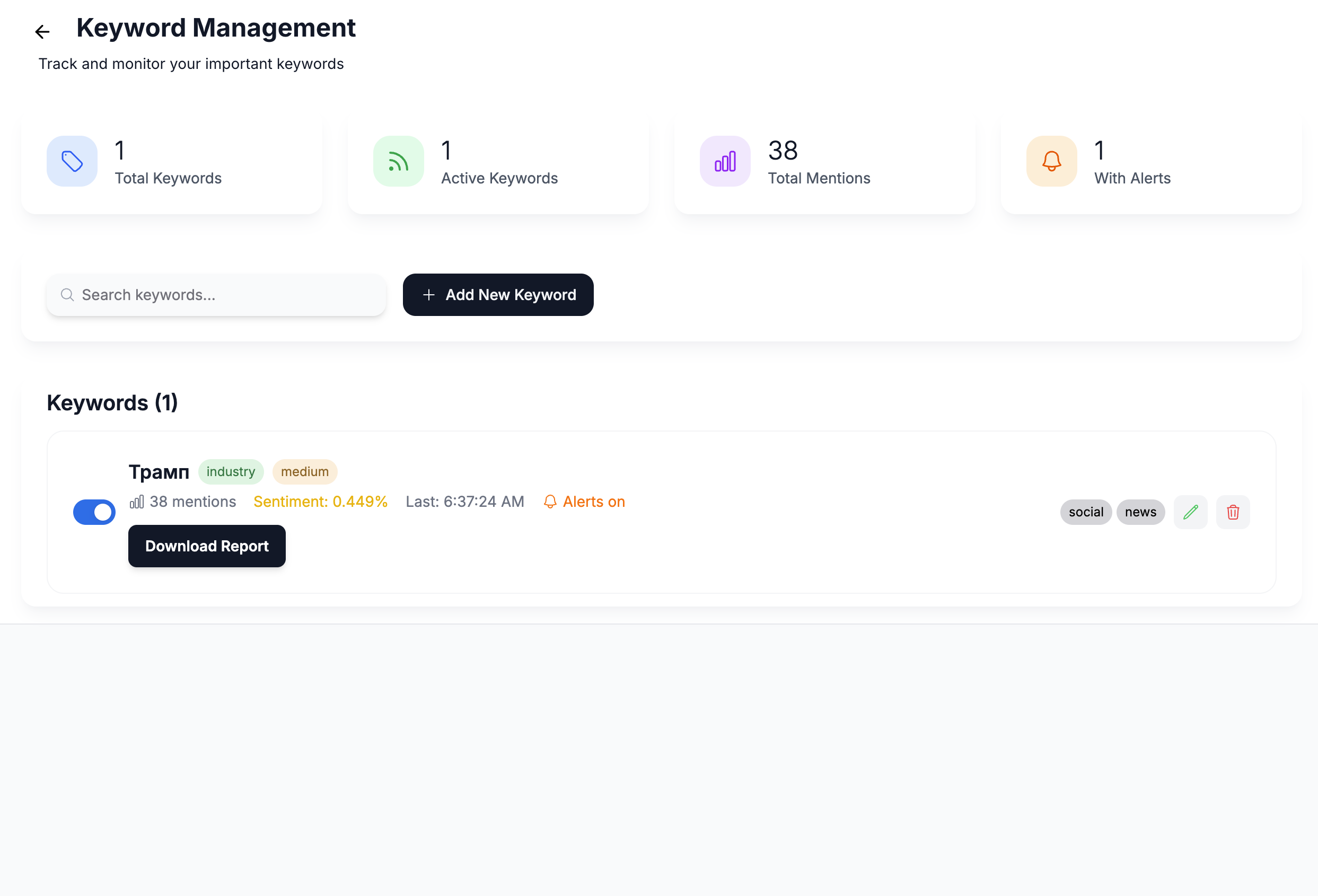Click the Alerts on label
The image size is (1318, 896).
pyautogui.click(x=594, y=502)
